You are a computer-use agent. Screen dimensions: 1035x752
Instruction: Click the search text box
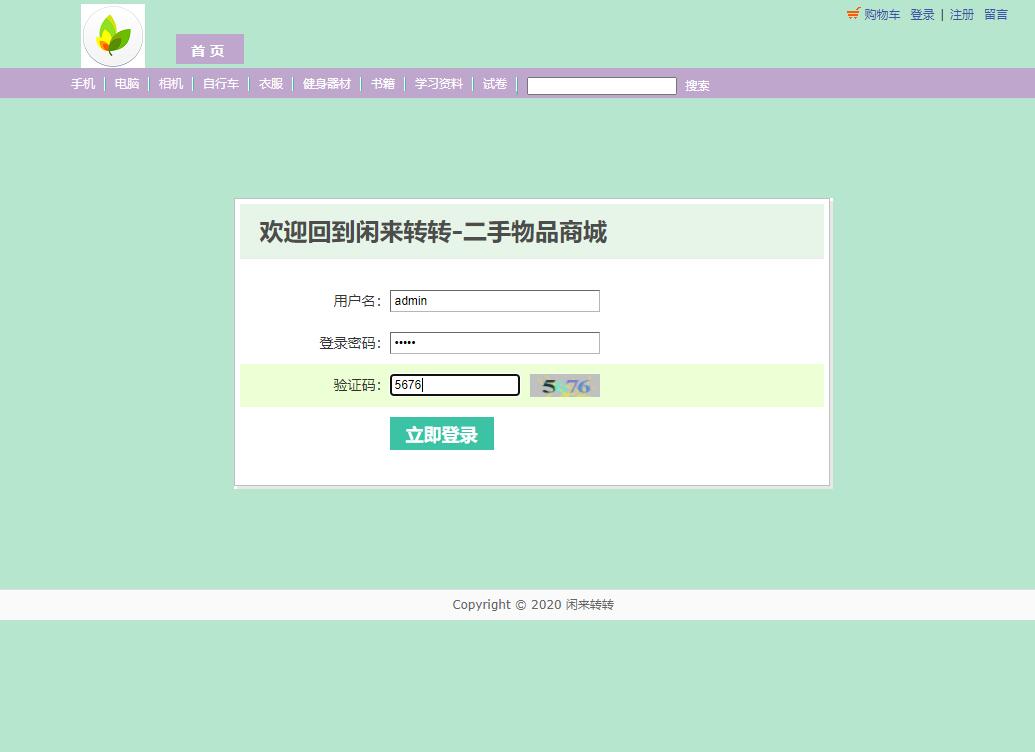coord(600,85)
